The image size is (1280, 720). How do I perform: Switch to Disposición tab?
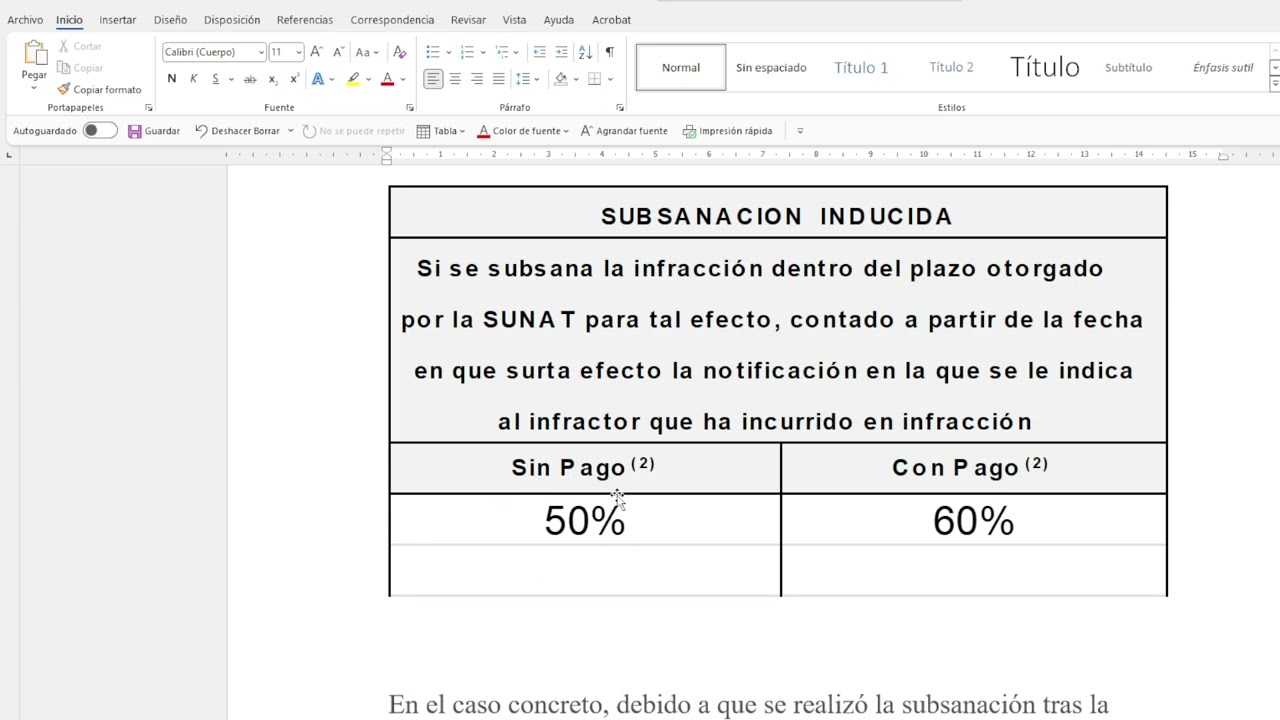[232, 20]
